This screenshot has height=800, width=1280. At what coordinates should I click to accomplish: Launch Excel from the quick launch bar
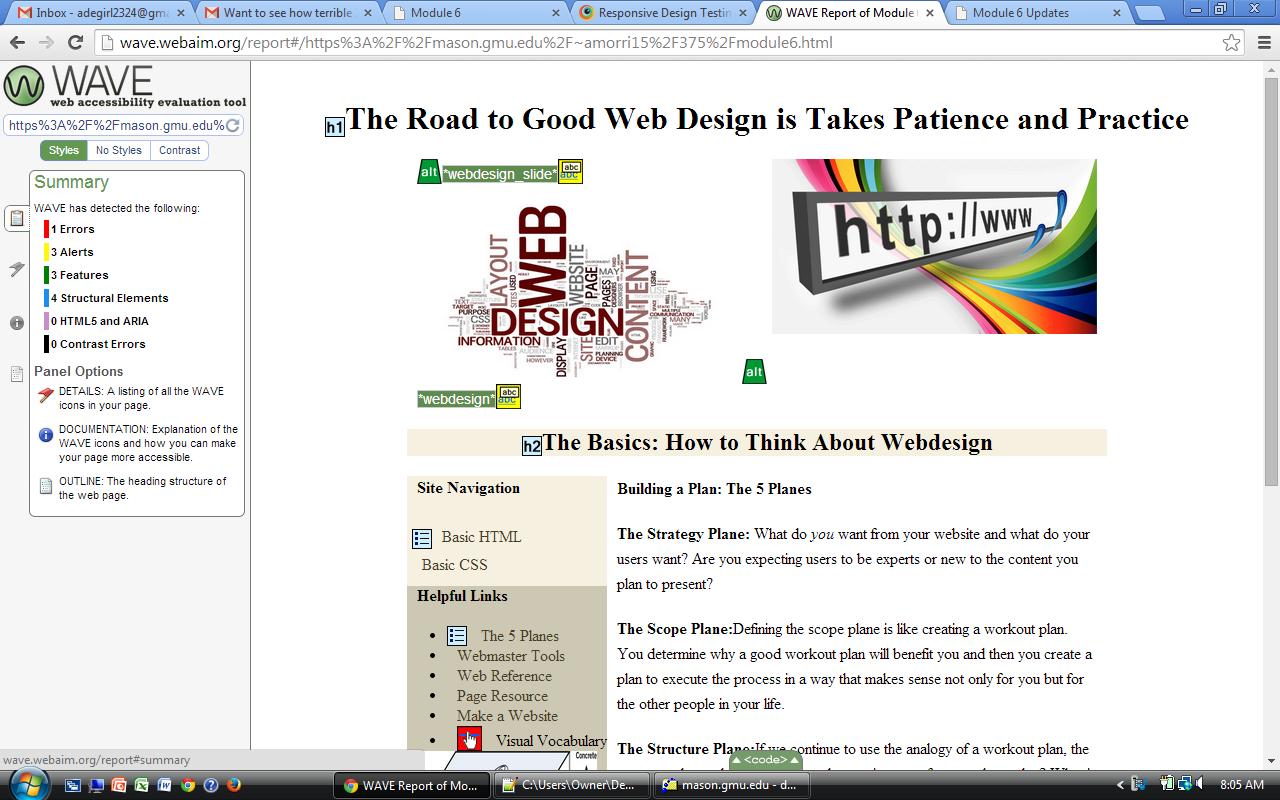[x=141, y=785]
